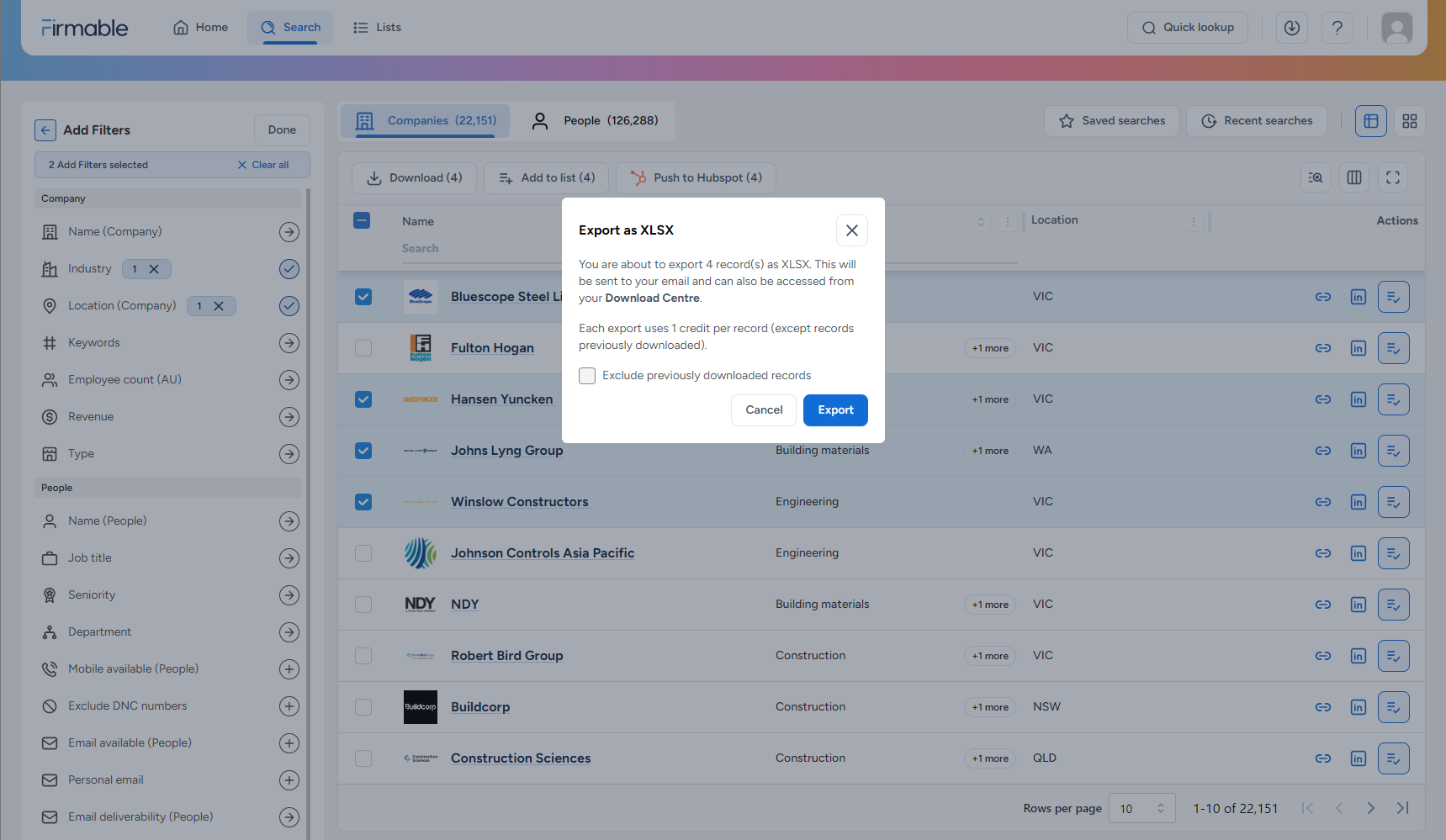Image resolution: width=1446 pixels, height=840 pixels.
Task: Switch to grid card view icon
Action: click(x=1410, y=121)
